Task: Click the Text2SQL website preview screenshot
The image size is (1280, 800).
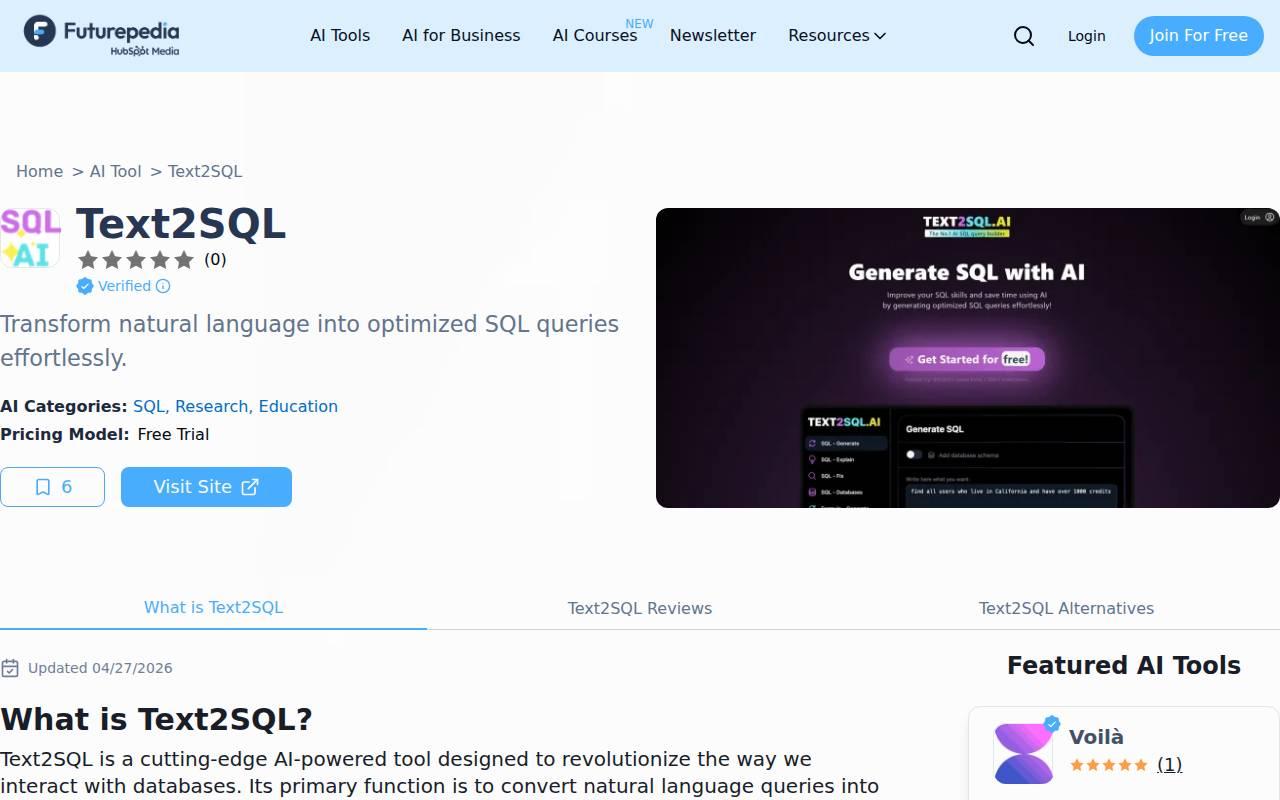Action: pyautogui.click(x=968, y=358)
